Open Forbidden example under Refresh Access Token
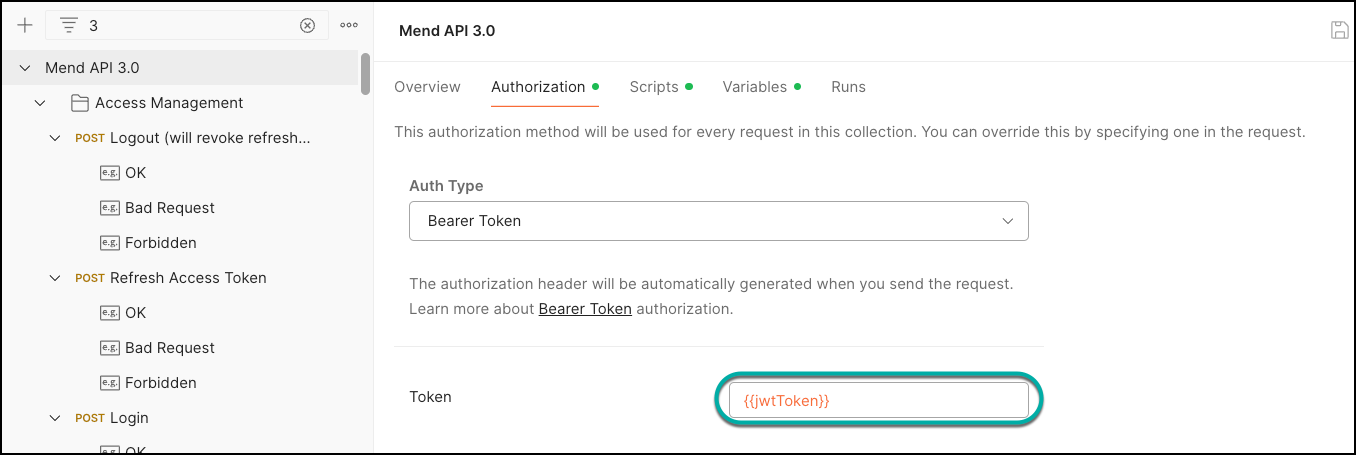Viewport: 1356px width, 455px height. click(x=160, y=383)
